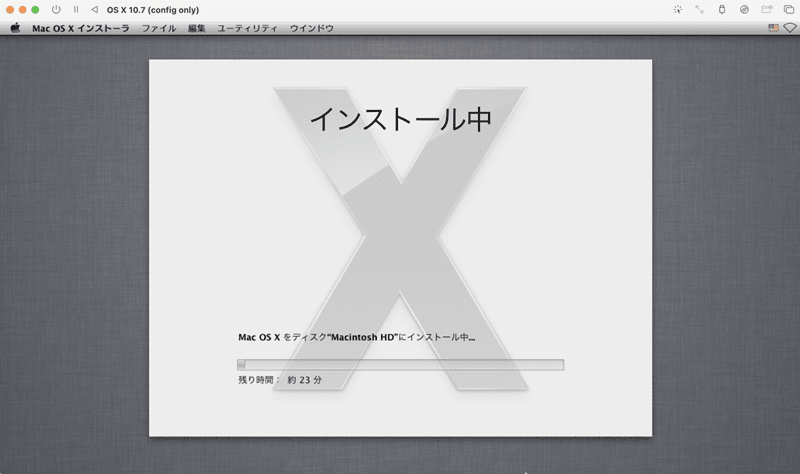Minimize the VM window with yellow button
This screenshot has width=800, height=474.
[x=22, y=10]
